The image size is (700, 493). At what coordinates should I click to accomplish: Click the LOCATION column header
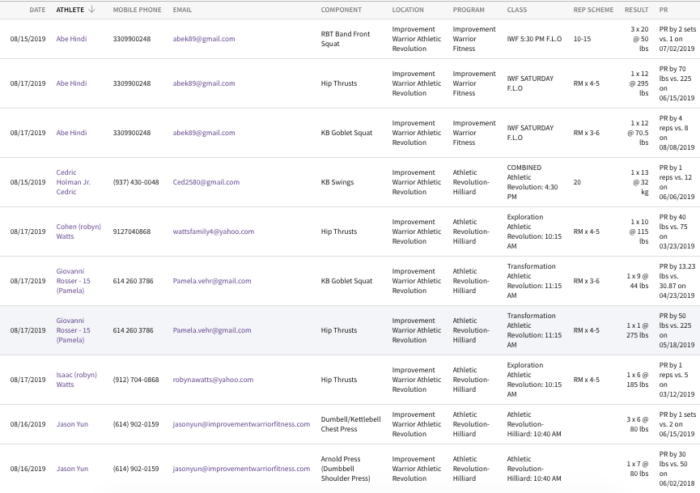coord(408,10)
